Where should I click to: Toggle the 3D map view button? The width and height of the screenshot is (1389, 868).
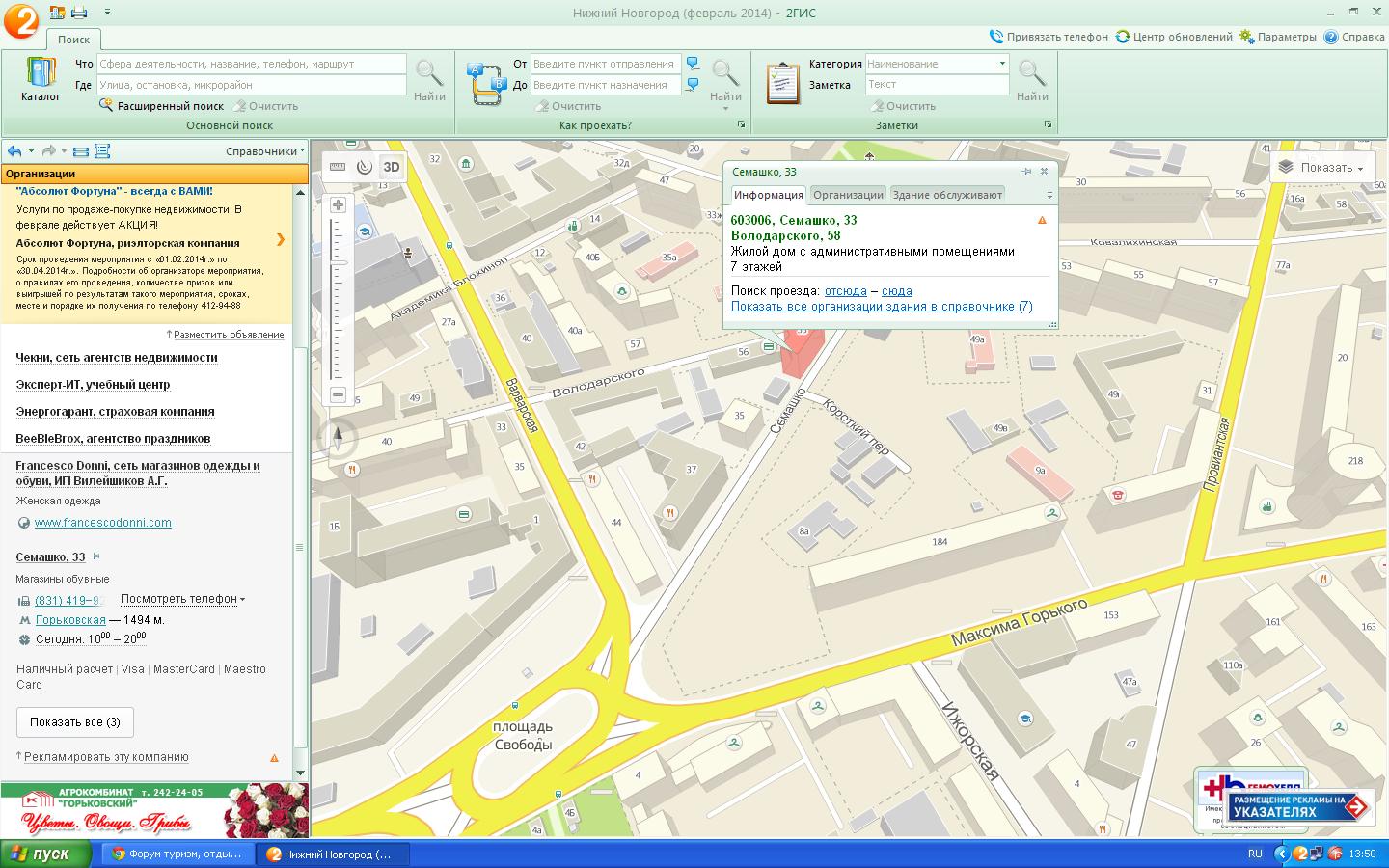coord(391,167)
